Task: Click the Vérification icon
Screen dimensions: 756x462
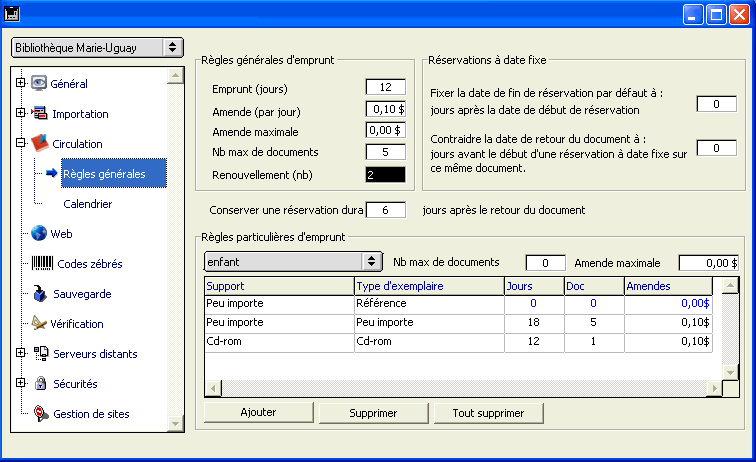Action: click(39, 324)
